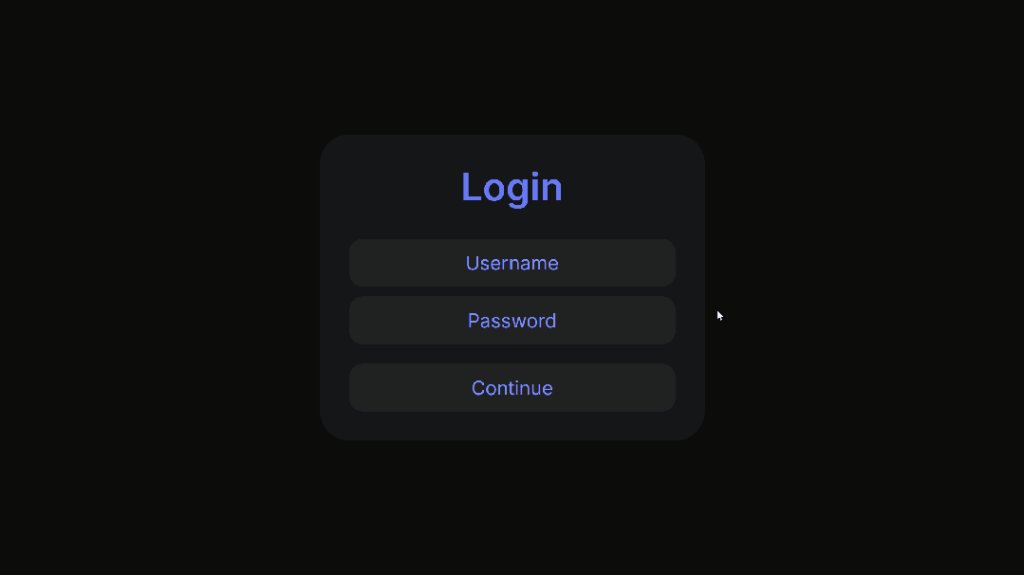This screenshot has height=575, width=1024.
Task: Select the field below Username
Action: 512,320
